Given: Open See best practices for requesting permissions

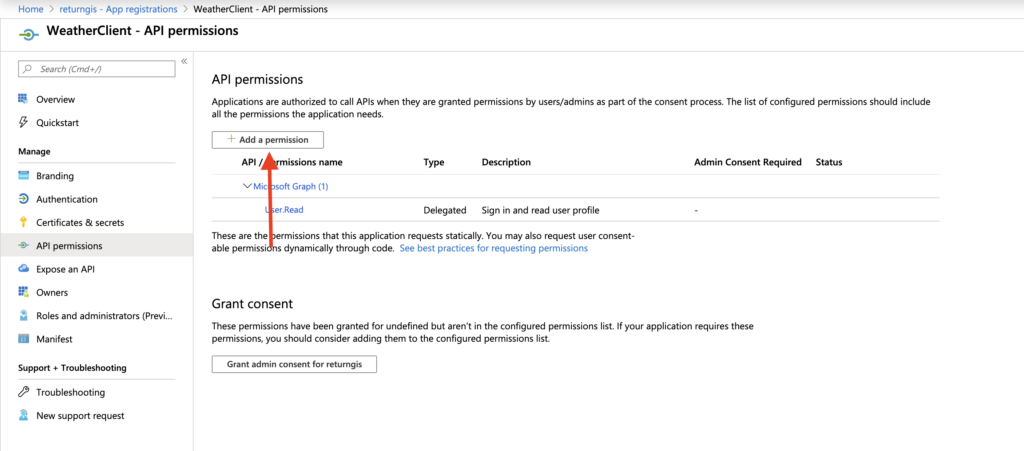Looking at the screenshot, I should (x=494, y=249).
